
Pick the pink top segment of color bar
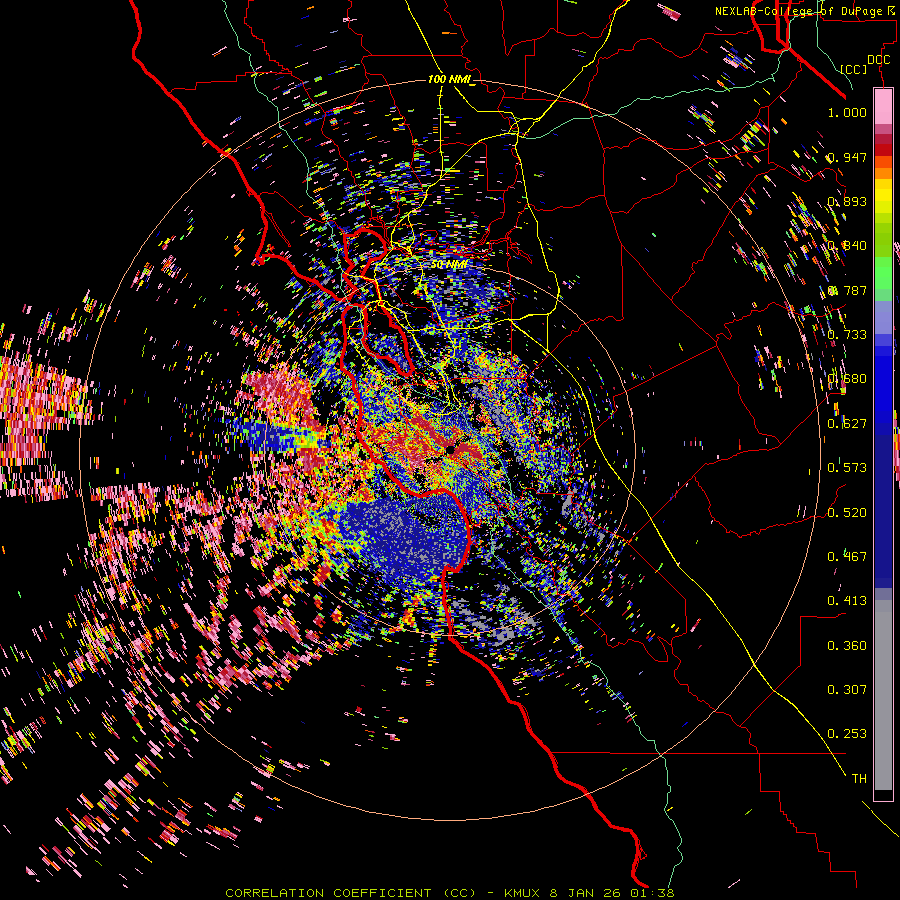(883, 106)
